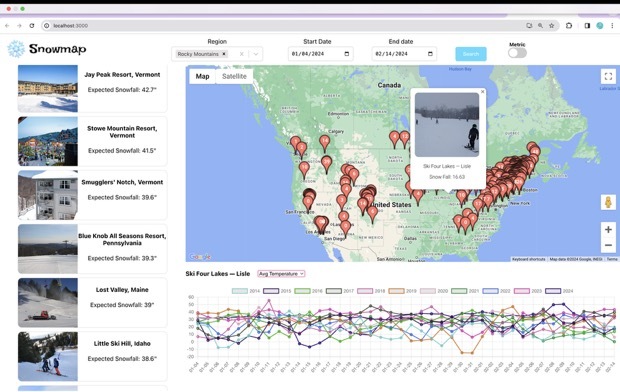This screenshot has height=392, width=620.
Task: Open Keyboard shortcuts on the map
Action: [x=528, y=259]
